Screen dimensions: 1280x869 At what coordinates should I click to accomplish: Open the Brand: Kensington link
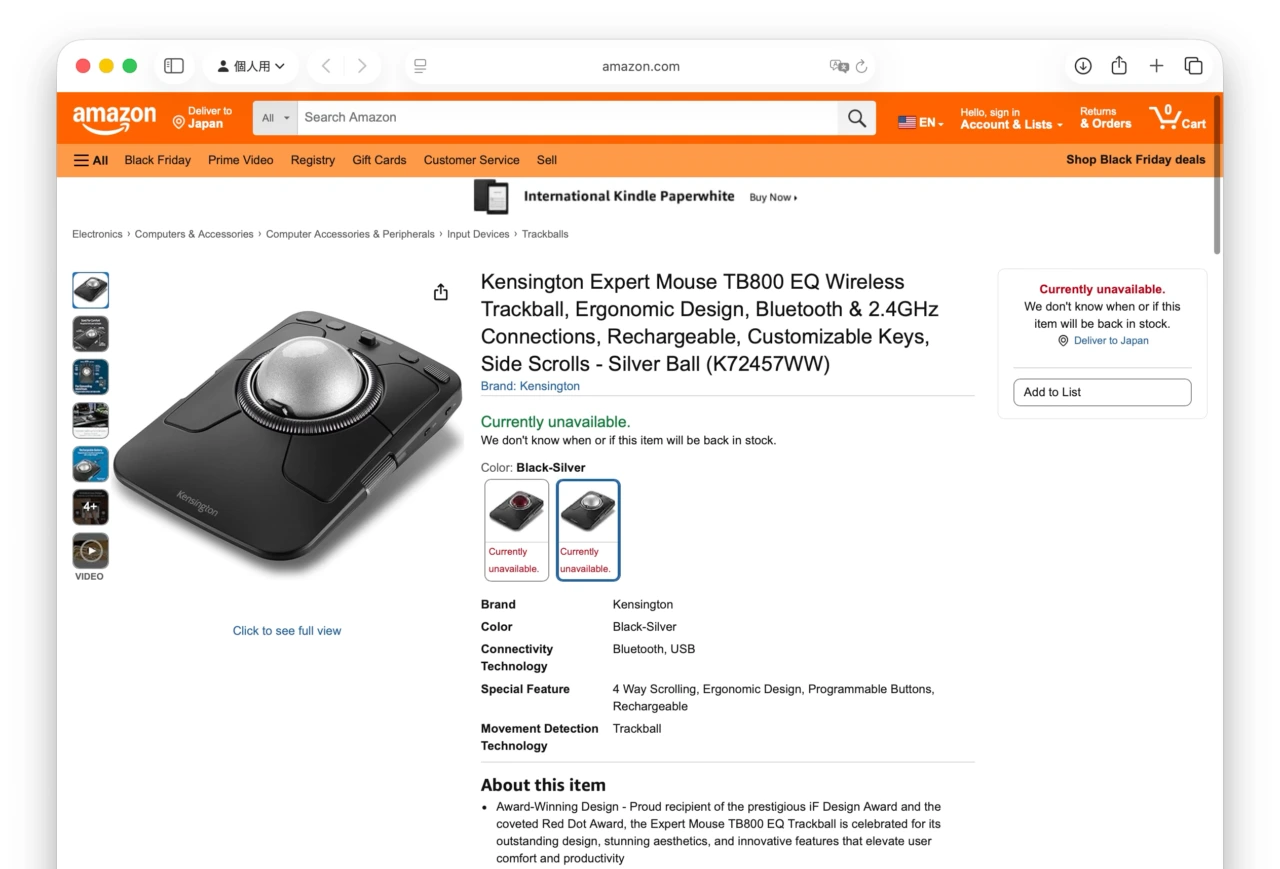(530, 385)
